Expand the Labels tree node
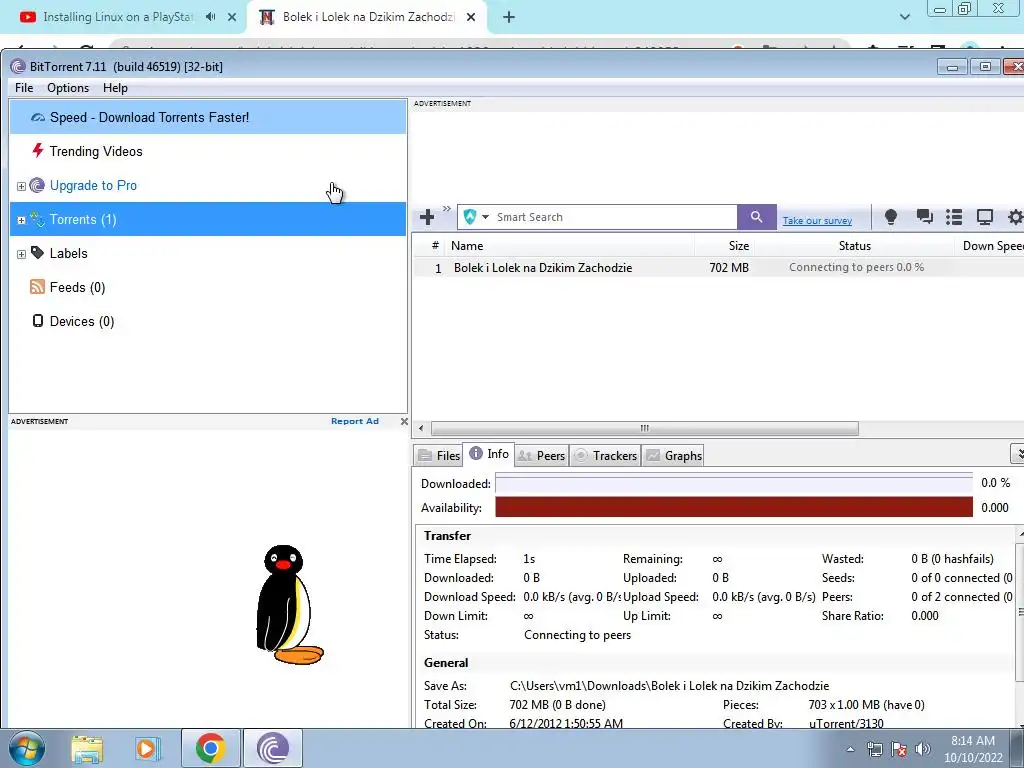The image size is (1024, 768). [x=21, y=254]
